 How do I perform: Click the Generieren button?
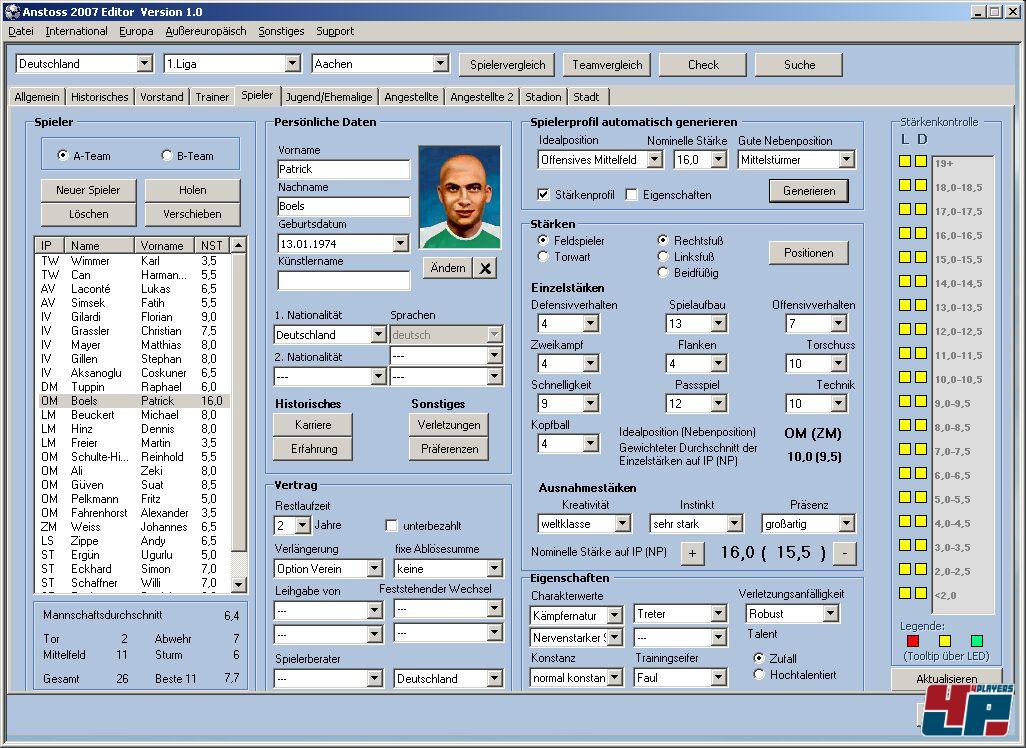808,190
